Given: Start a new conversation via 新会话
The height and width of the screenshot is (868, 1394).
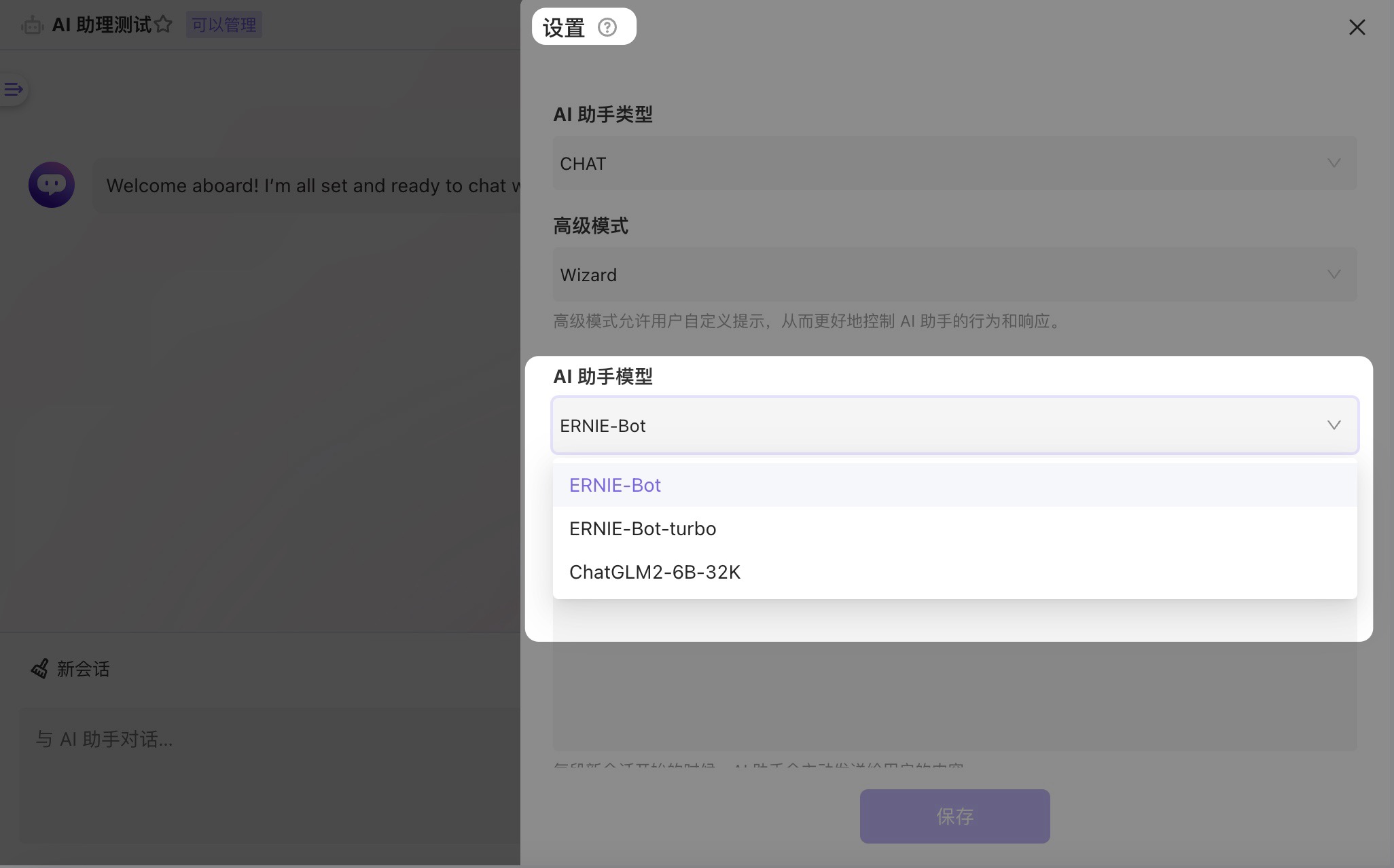Looking at the screenshot, I should pos(82,669).
